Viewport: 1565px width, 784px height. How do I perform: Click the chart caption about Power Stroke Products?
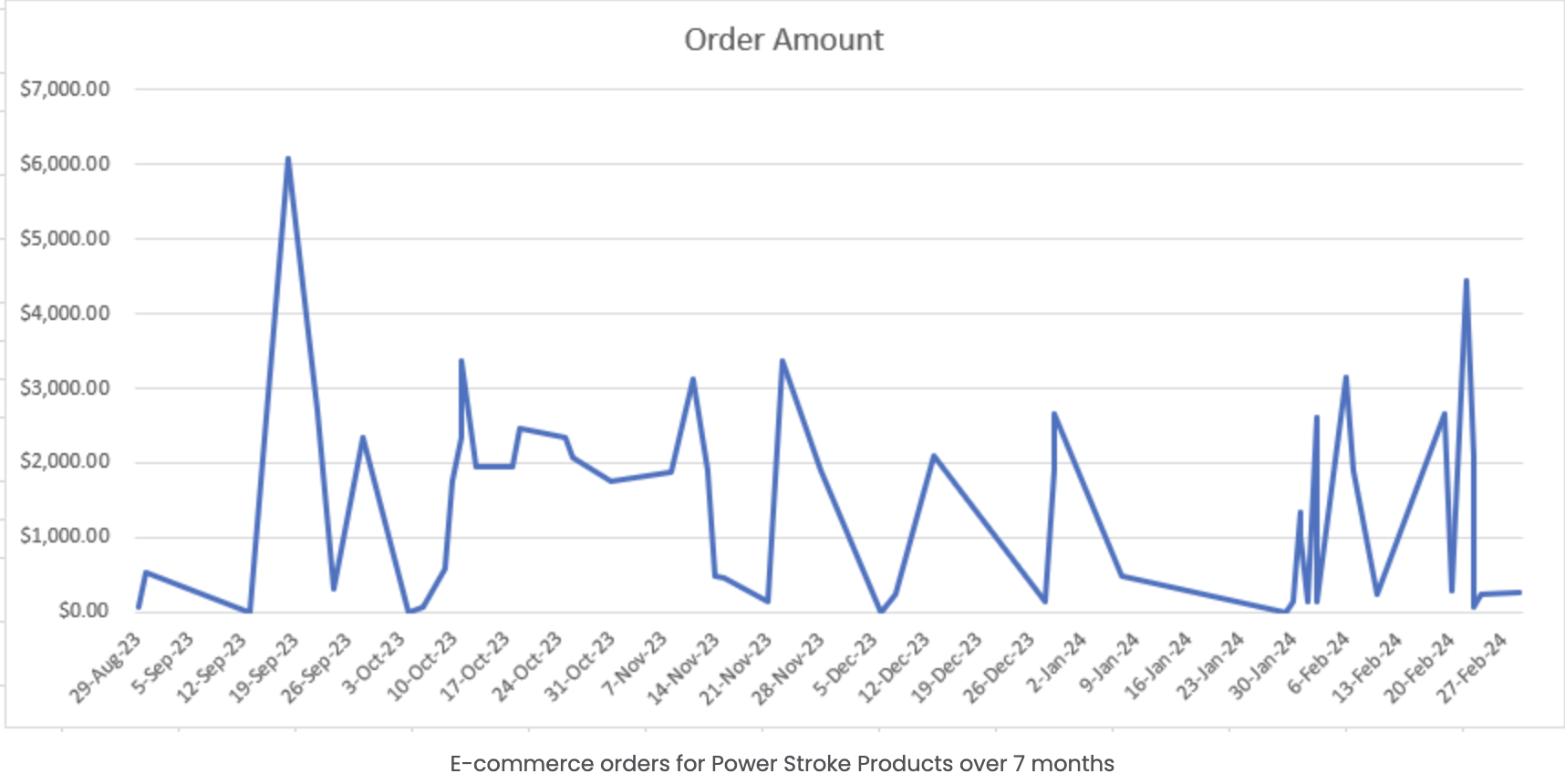point(782,764)
